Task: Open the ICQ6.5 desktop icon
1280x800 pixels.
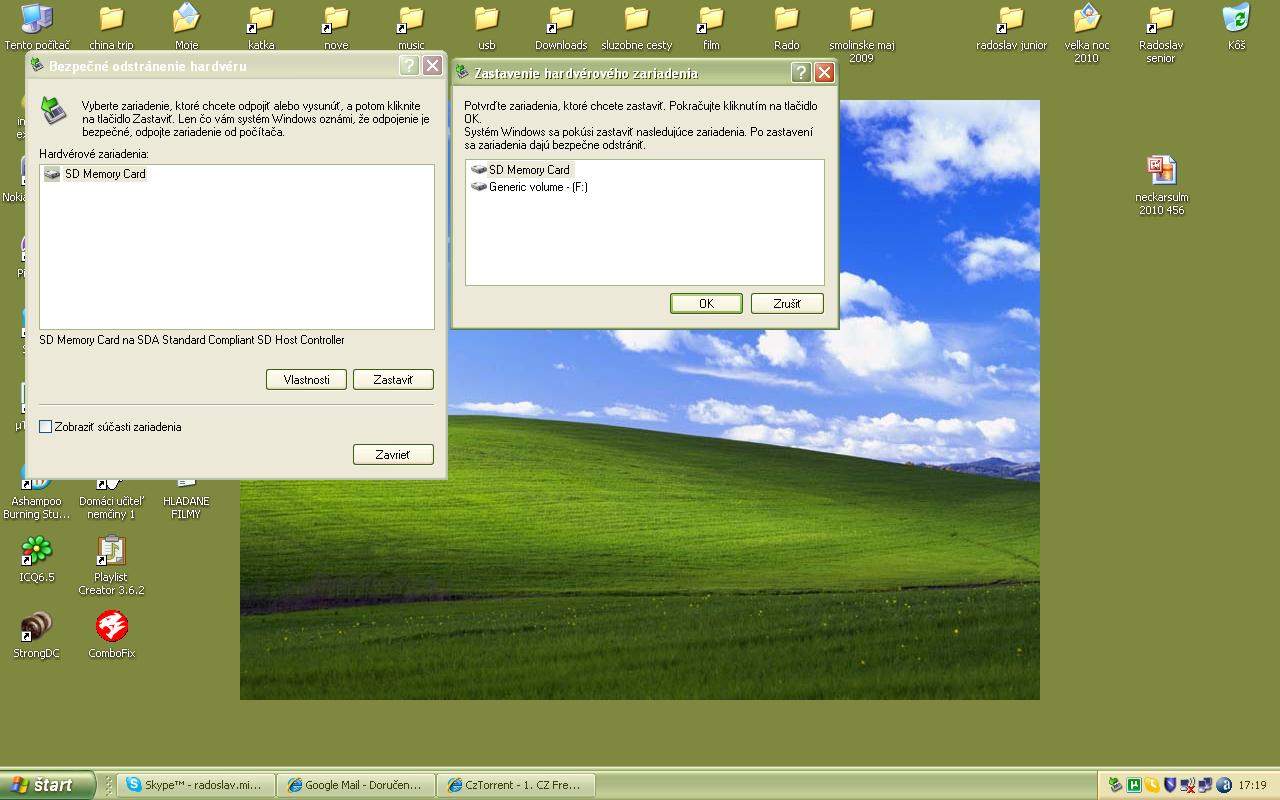Action: [36, 552]
